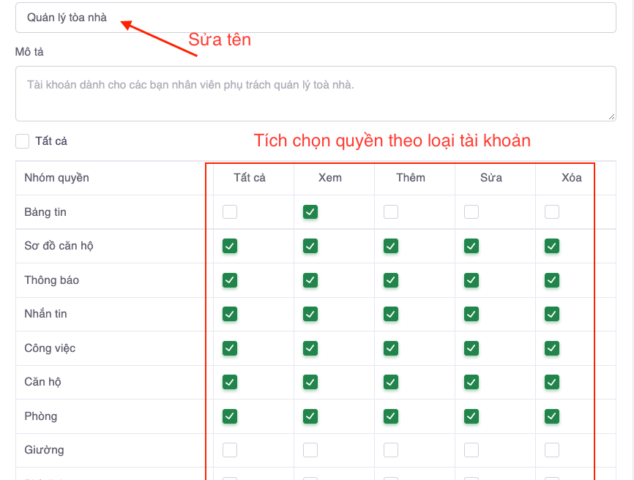Enable 'Sửa' permission for Bảng tin

pyautogui.click(x=471, y=212)
